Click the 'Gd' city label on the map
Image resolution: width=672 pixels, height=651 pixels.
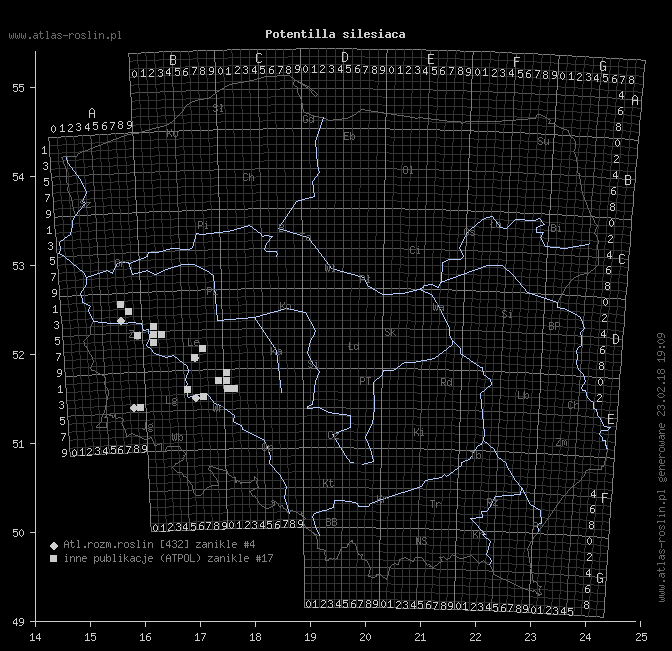tap(309, 119)
